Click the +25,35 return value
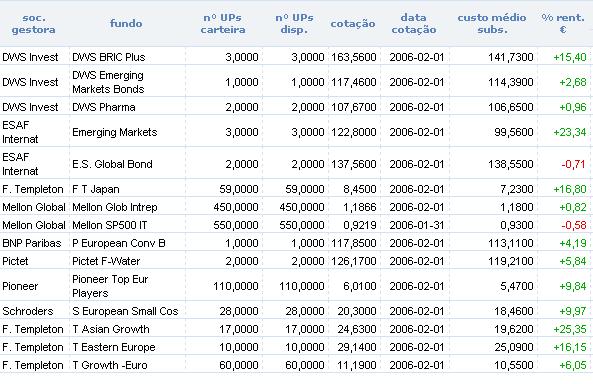This screenshot has height=384, width=593. coord(570,329)
